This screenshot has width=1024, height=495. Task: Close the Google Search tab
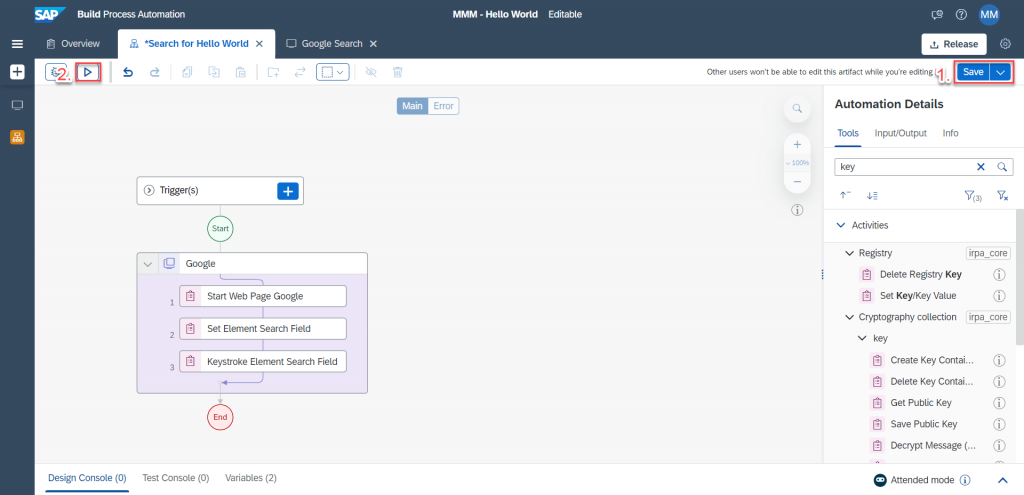pyautogui.click(x=373, y=44)
